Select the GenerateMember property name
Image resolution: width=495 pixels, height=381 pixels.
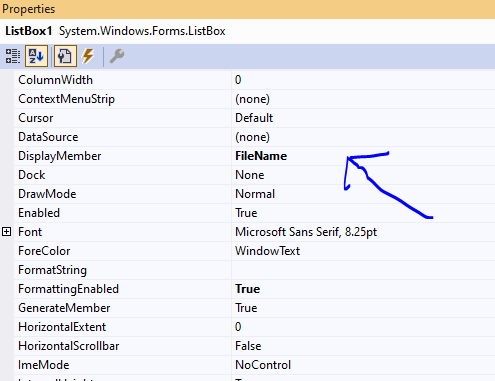click(x=64, y=308)
